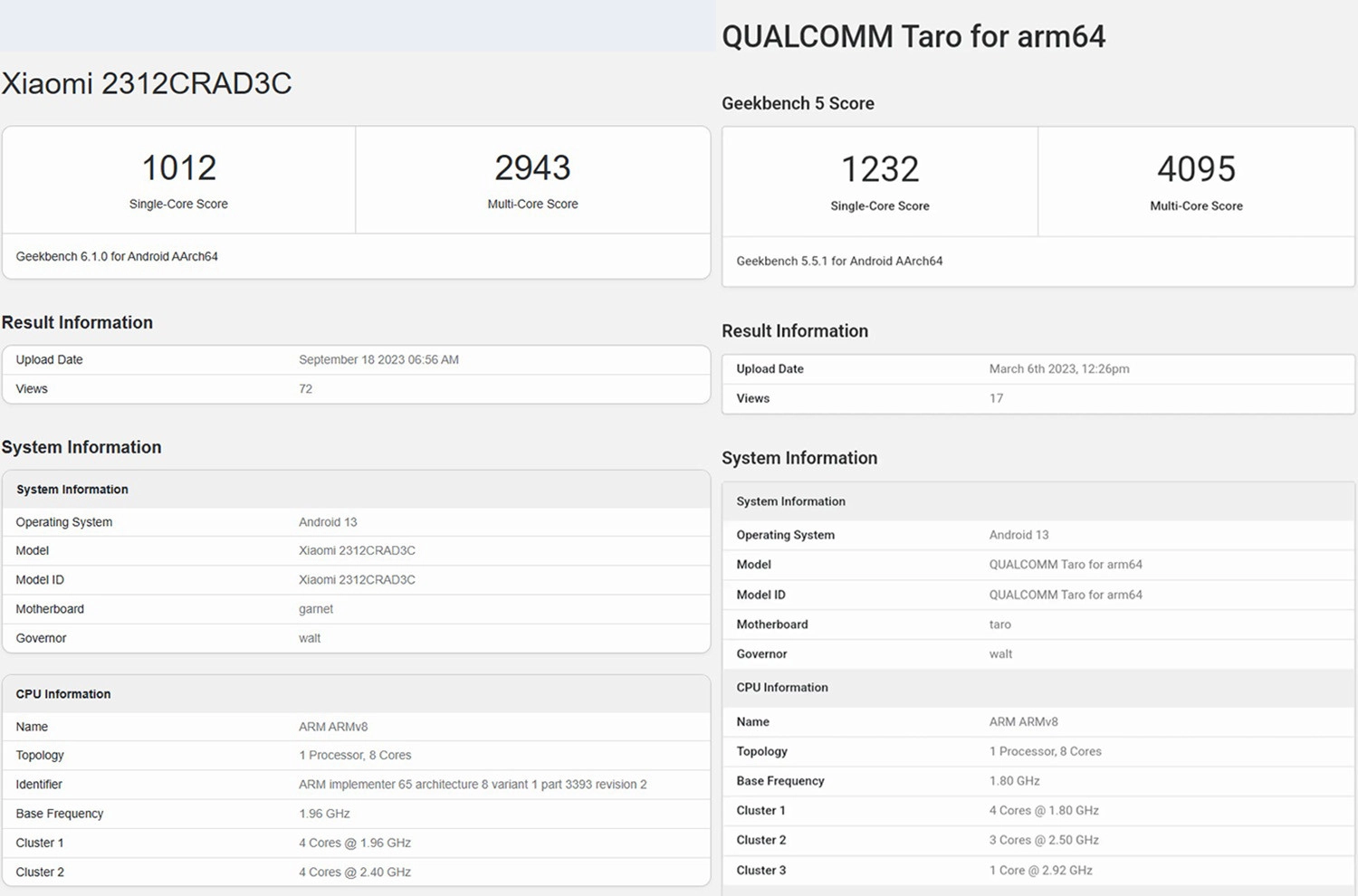Click 4 Cores @ 2.40 GHz cluster value
This screenshot has width=1358, height=896.
(355, 872)
